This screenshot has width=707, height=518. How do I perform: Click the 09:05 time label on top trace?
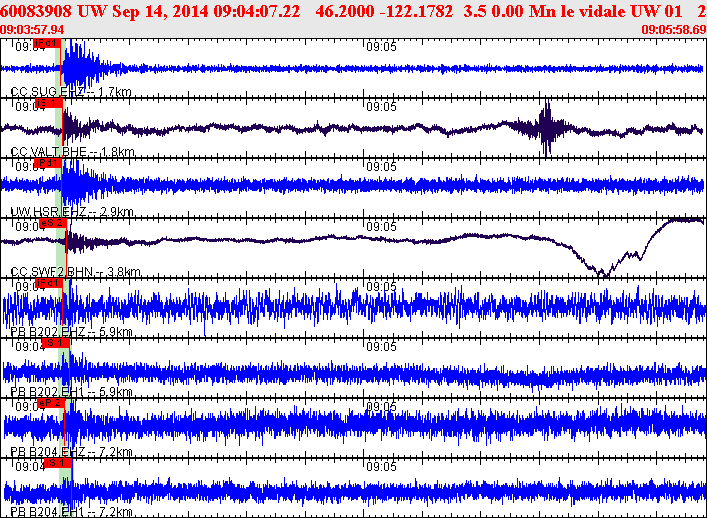[379, 46]
